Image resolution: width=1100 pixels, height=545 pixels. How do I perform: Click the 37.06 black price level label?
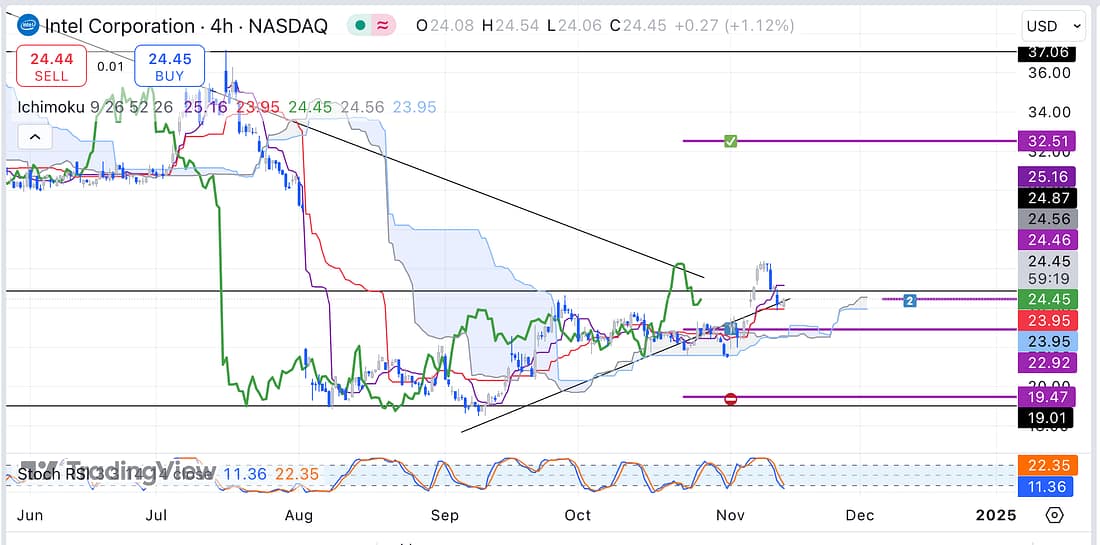(x=1045, y=52)
